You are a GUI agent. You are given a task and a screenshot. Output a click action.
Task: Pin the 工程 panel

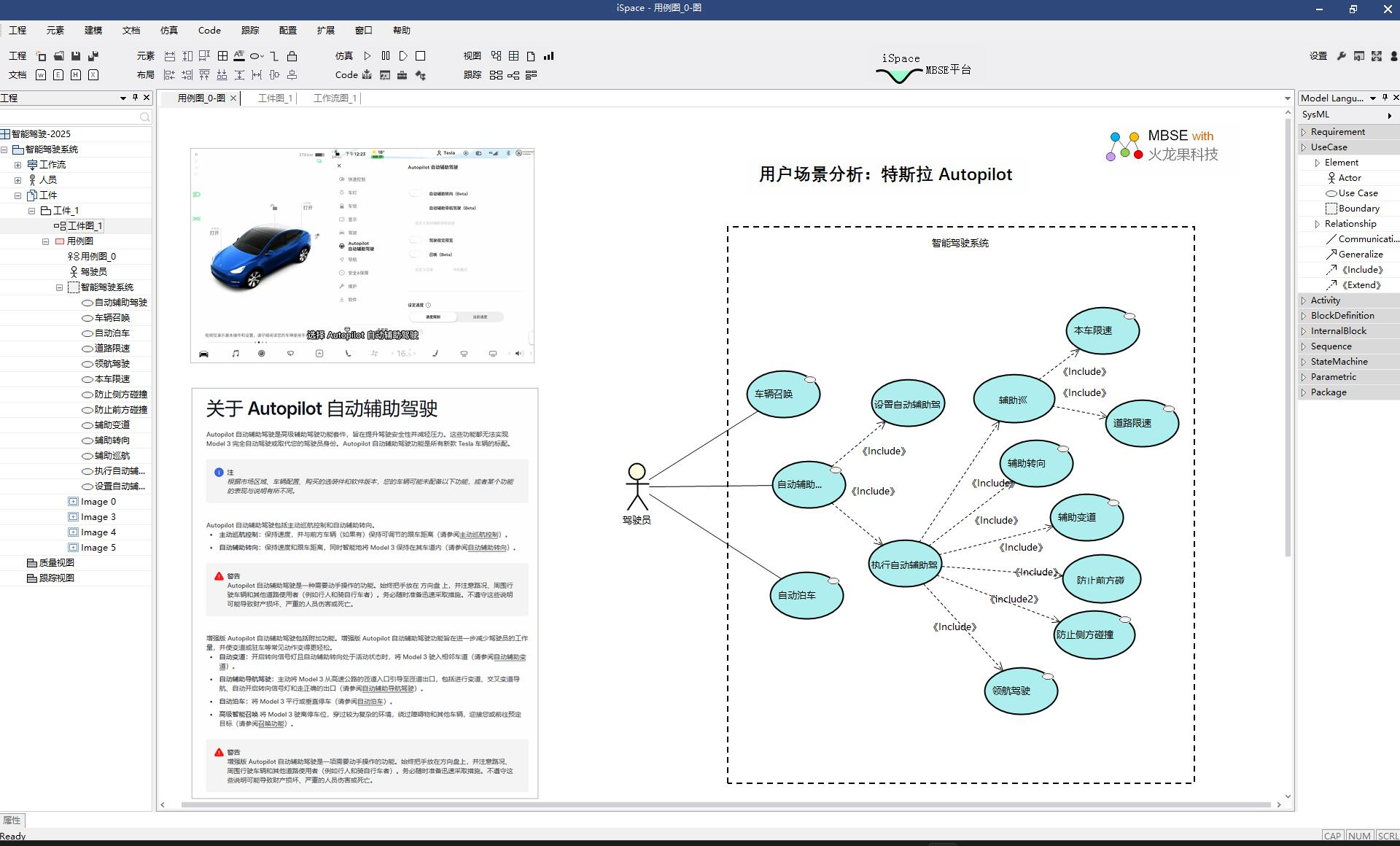tap(135, 97)
